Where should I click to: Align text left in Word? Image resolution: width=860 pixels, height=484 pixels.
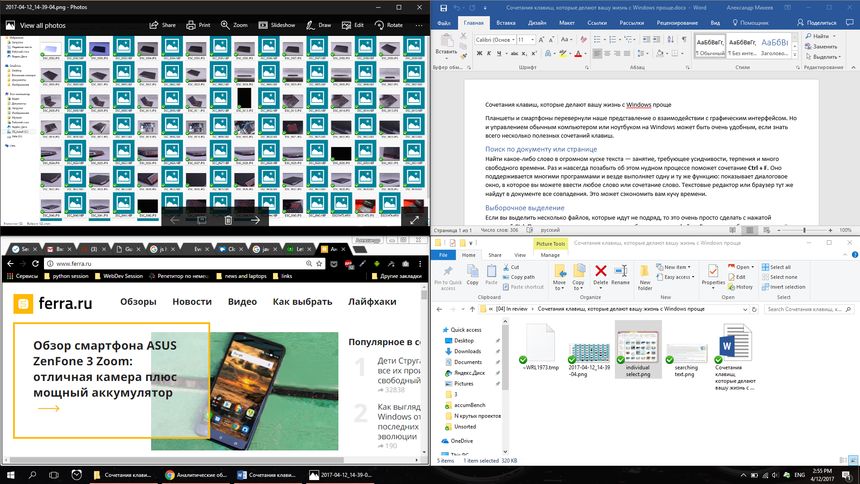(x=597, y=54)
